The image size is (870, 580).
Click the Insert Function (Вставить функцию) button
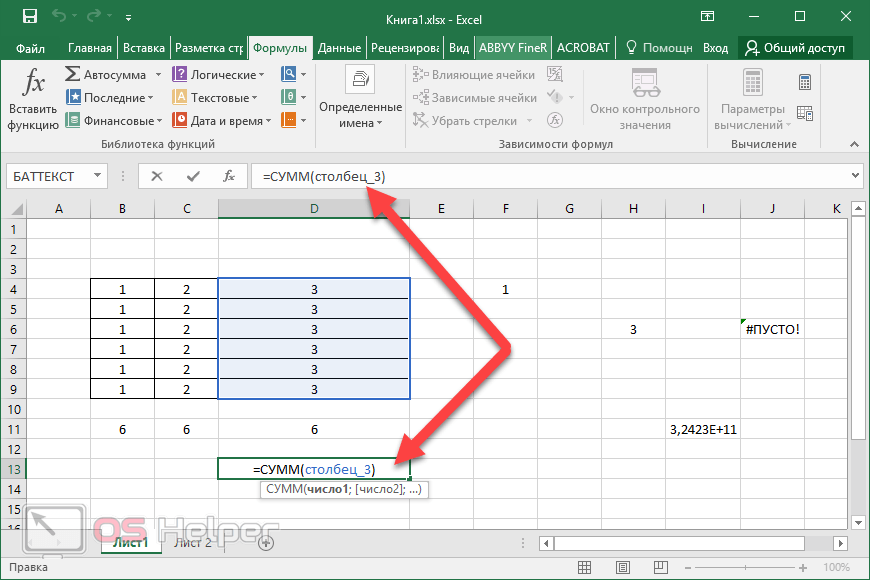tap(33, 100)
